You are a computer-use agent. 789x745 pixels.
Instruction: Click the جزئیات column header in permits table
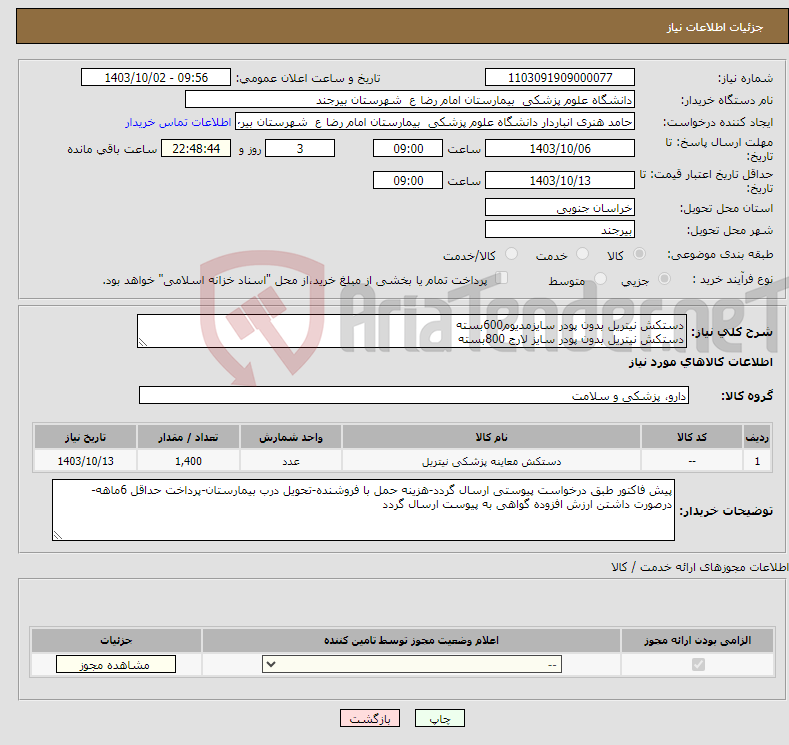pyautogui.click(x=116, y=640)
